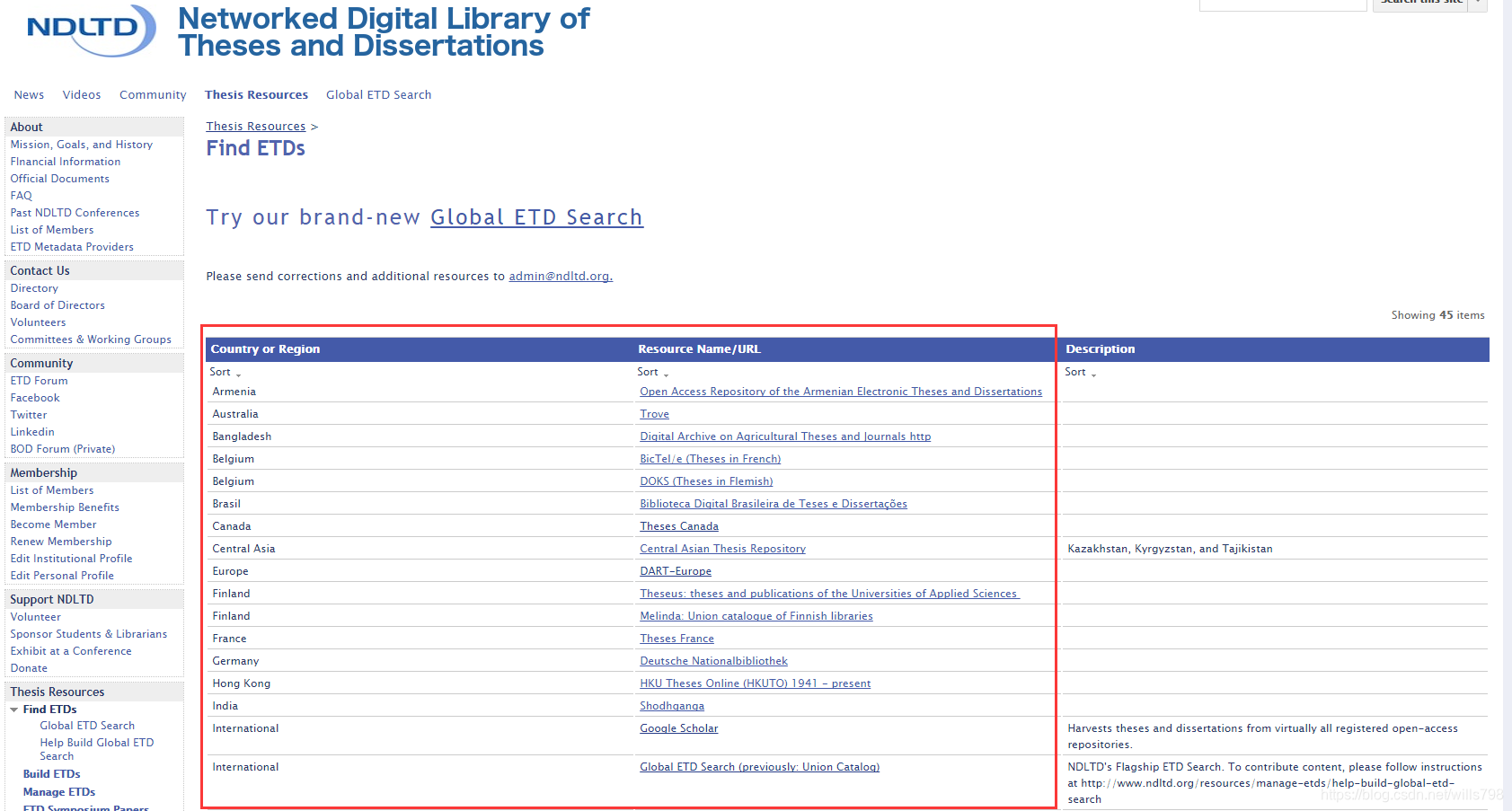Open Digital Archive on Agricultural Theses link
This screenshot has width=1512, height=811.
click(x=785, y=436)
